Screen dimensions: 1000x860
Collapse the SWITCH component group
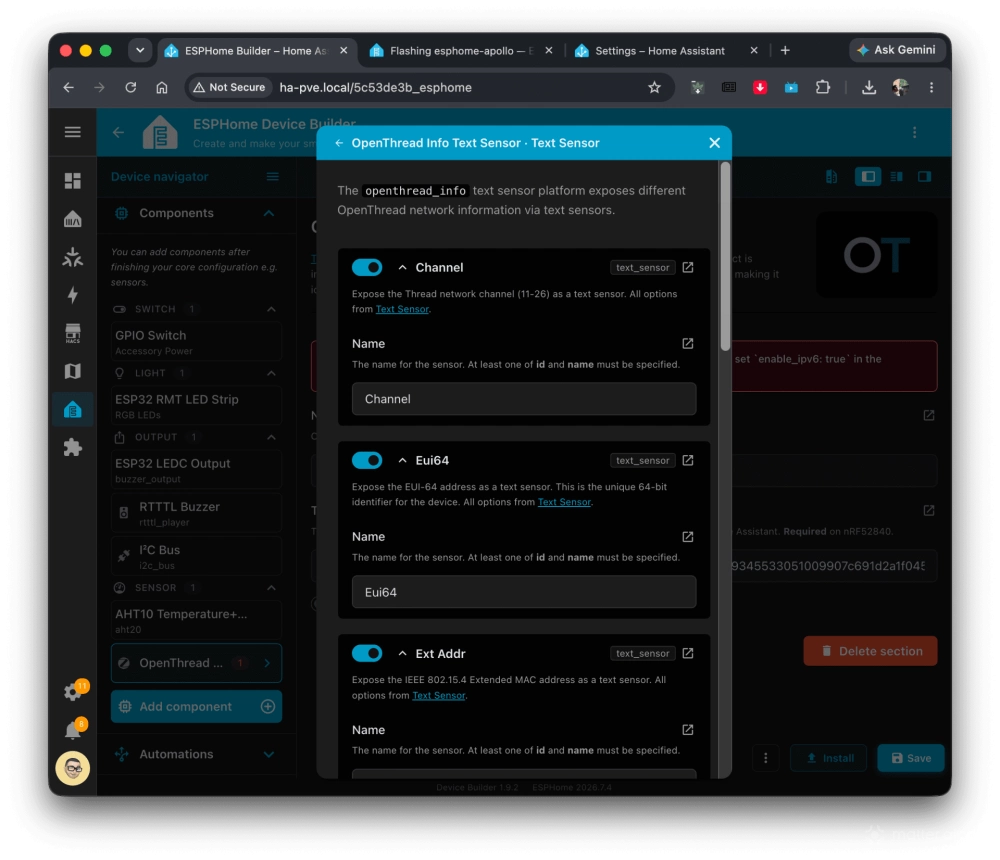click(271, 309)
